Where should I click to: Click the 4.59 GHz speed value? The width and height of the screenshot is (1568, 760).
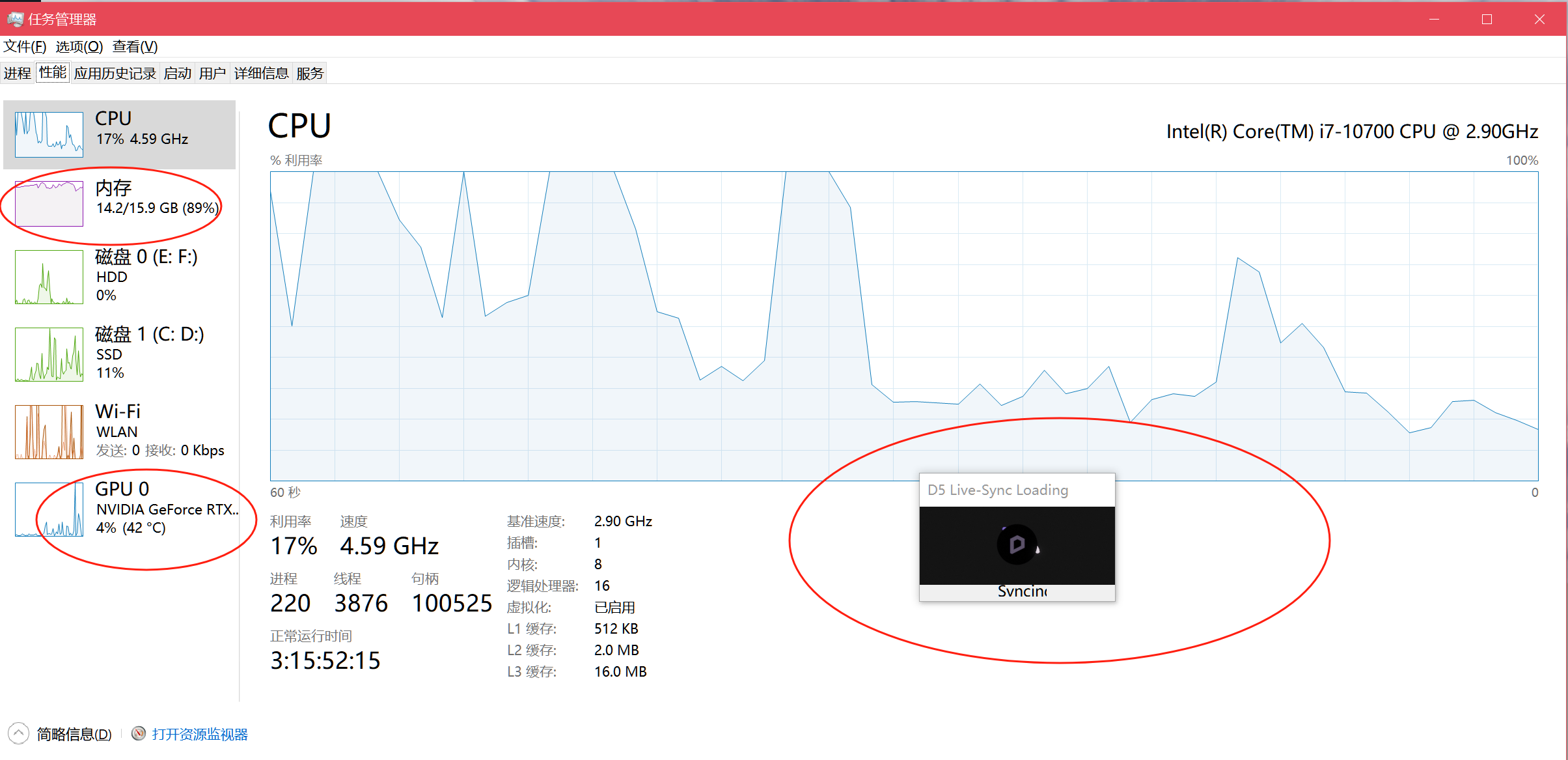[x=389, y=546]
